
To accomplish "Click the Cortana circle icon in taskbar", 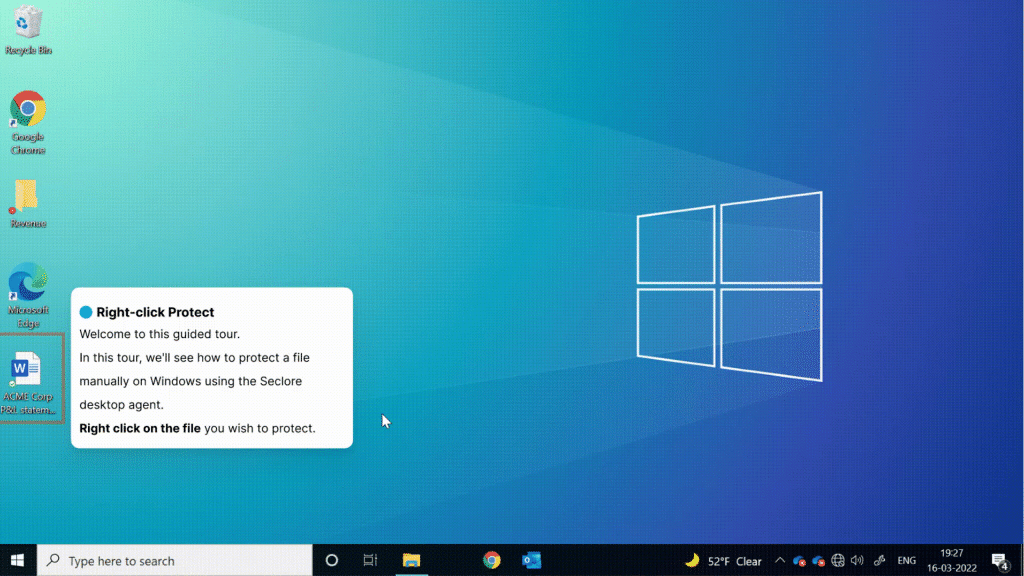I will pos(332,560).
